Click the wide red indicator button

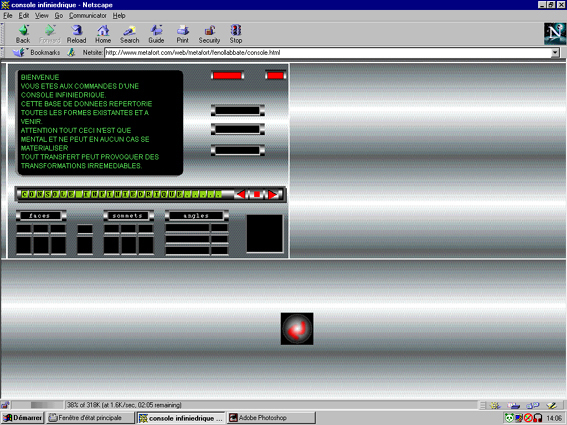[x=227, y=75]
